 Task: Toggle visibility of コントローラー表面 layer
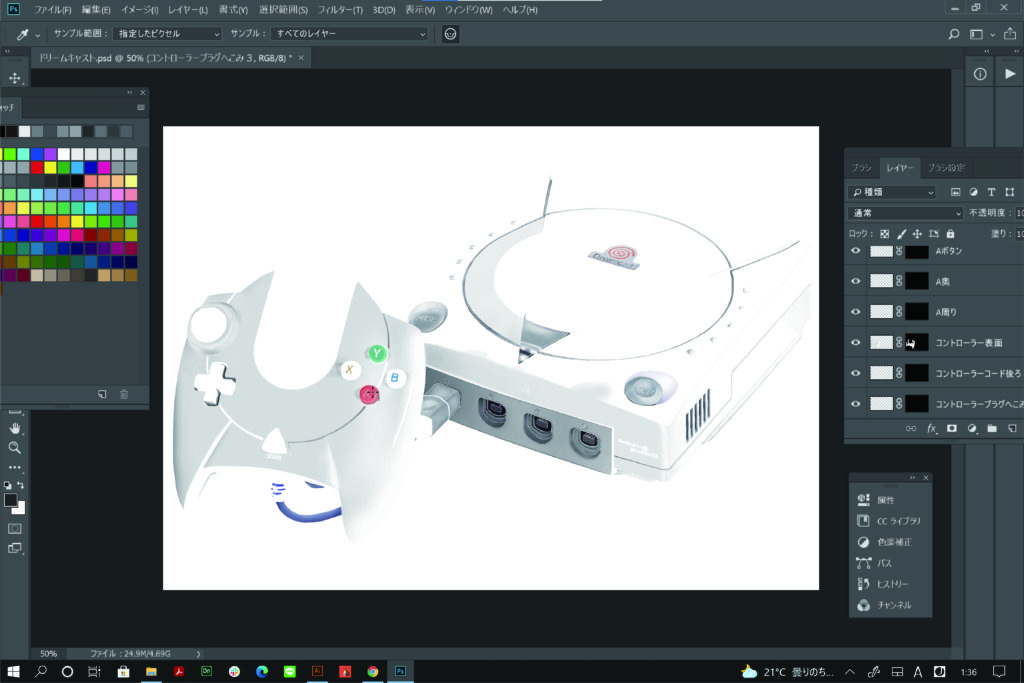(x=856, y=343)
